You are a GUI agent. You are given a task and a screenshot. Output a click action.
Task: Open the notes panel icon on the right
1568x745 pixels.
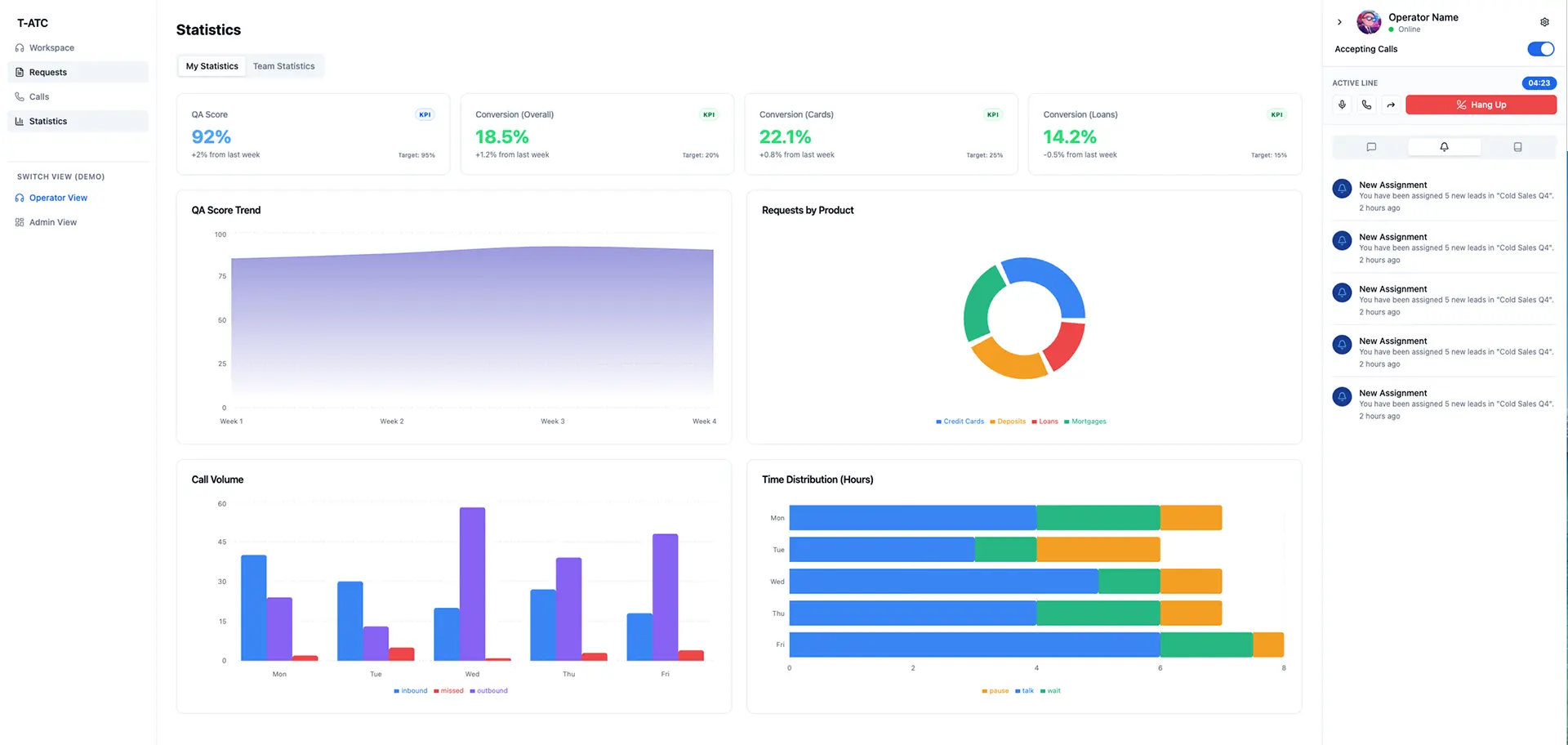(1517, 147)
